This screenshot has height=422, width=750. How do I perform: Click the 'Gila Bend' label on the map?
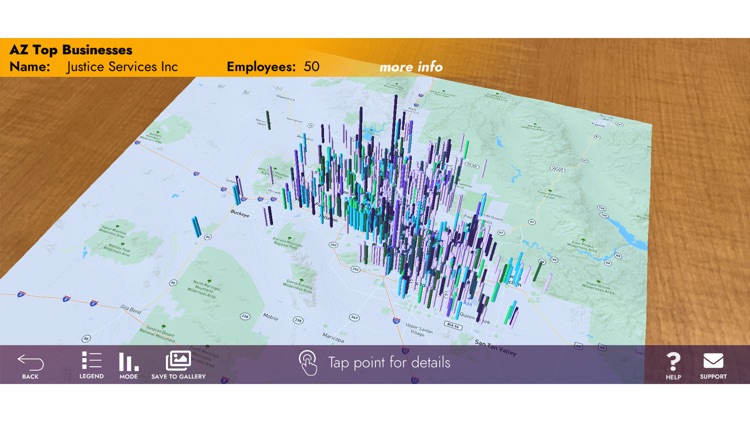(x=131, y=309)
